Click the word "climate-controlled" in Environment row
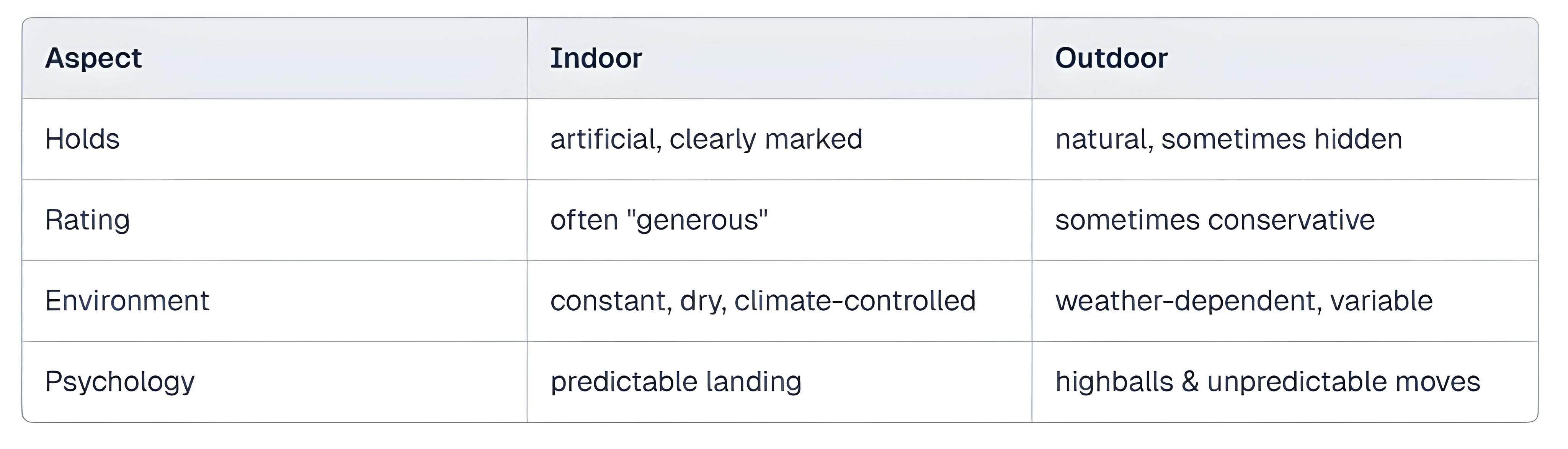 pyautogui.click(x=854, y=301)
